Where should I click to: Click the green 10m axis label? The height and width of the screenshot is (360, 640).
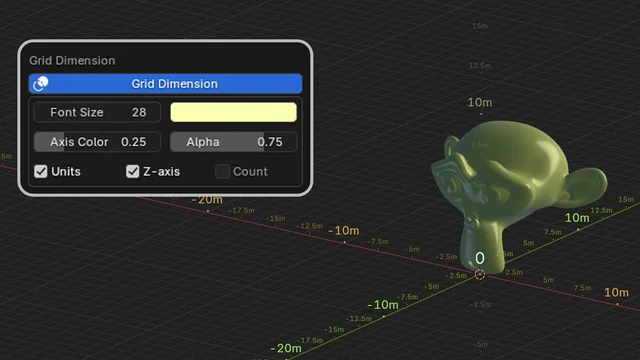click(x=577, y=218)
